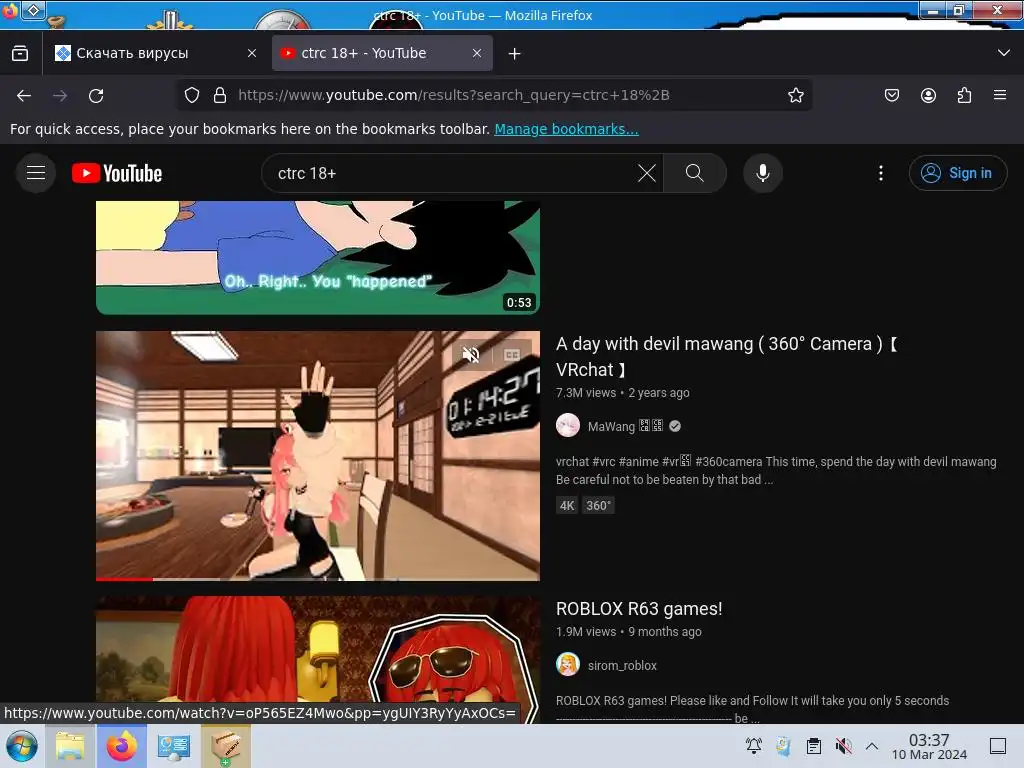This screenshot has width=1024, height=768.
Task: Start search with voice microphone
Action: 763,173
